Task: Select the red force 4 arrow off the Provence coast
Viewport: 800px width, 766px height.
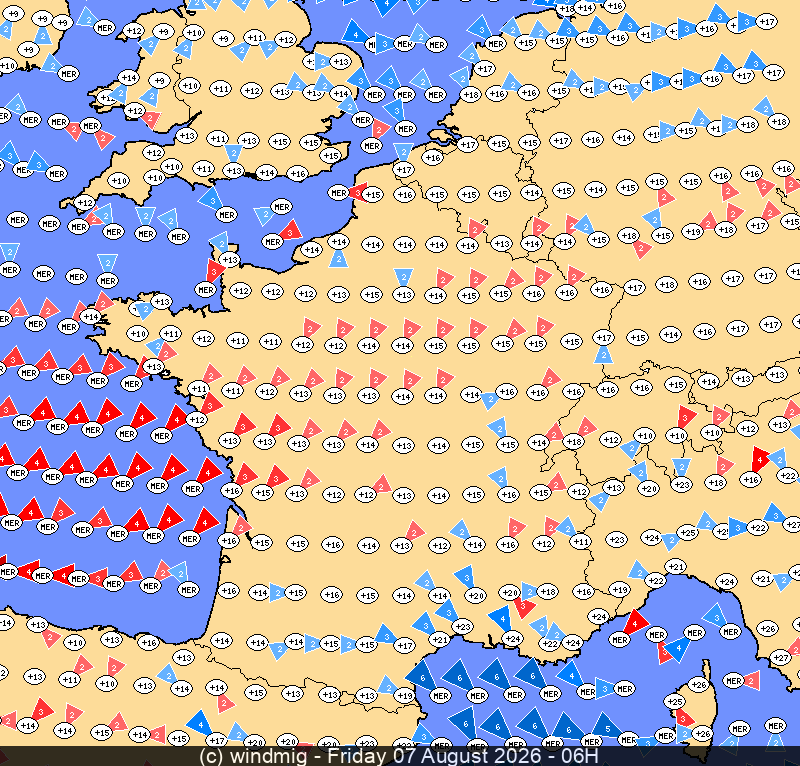Action: [x=636, y=621]
